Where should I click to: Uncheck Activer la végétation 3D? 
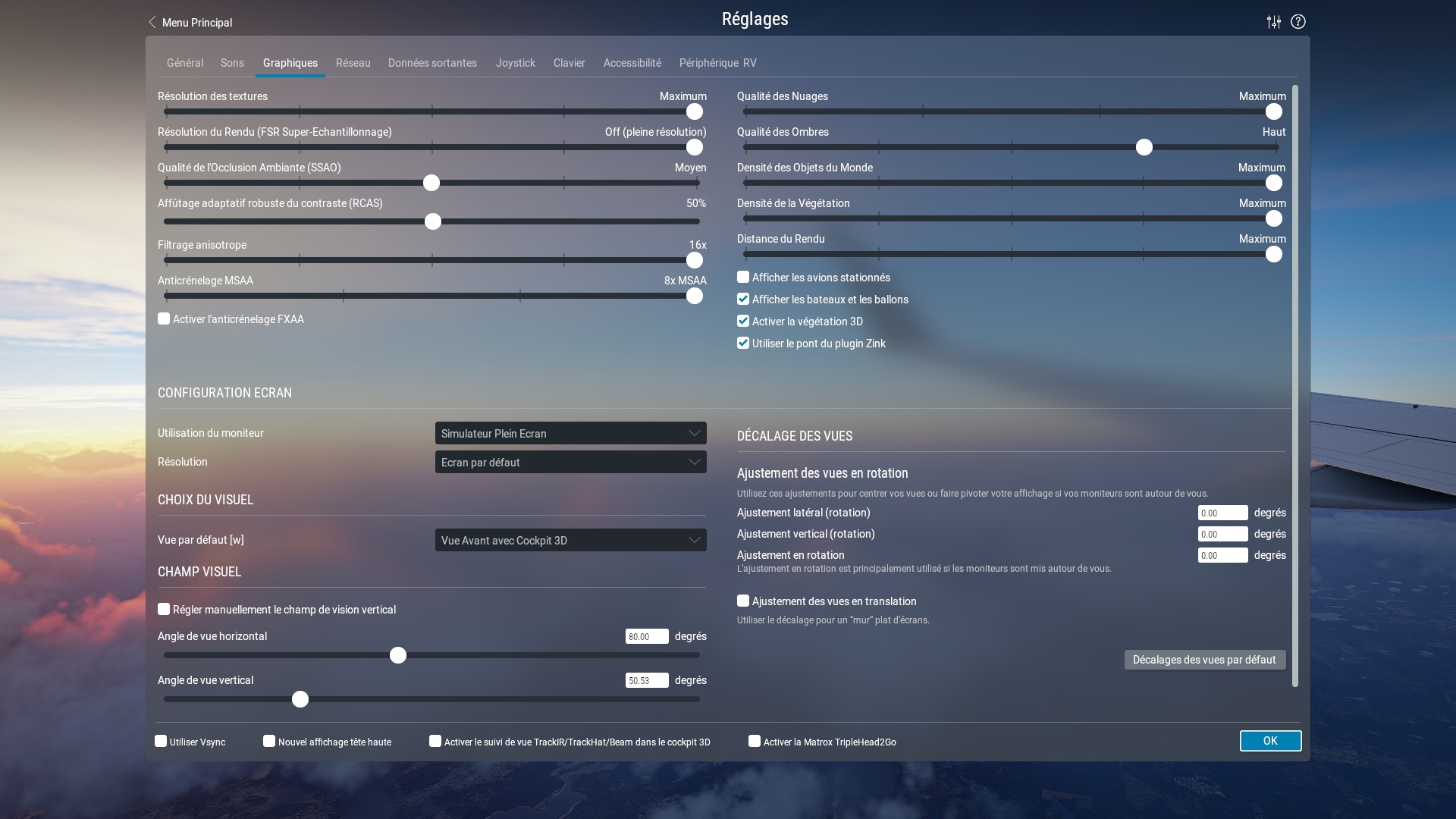pyautogui.click(x=743, y=322)
